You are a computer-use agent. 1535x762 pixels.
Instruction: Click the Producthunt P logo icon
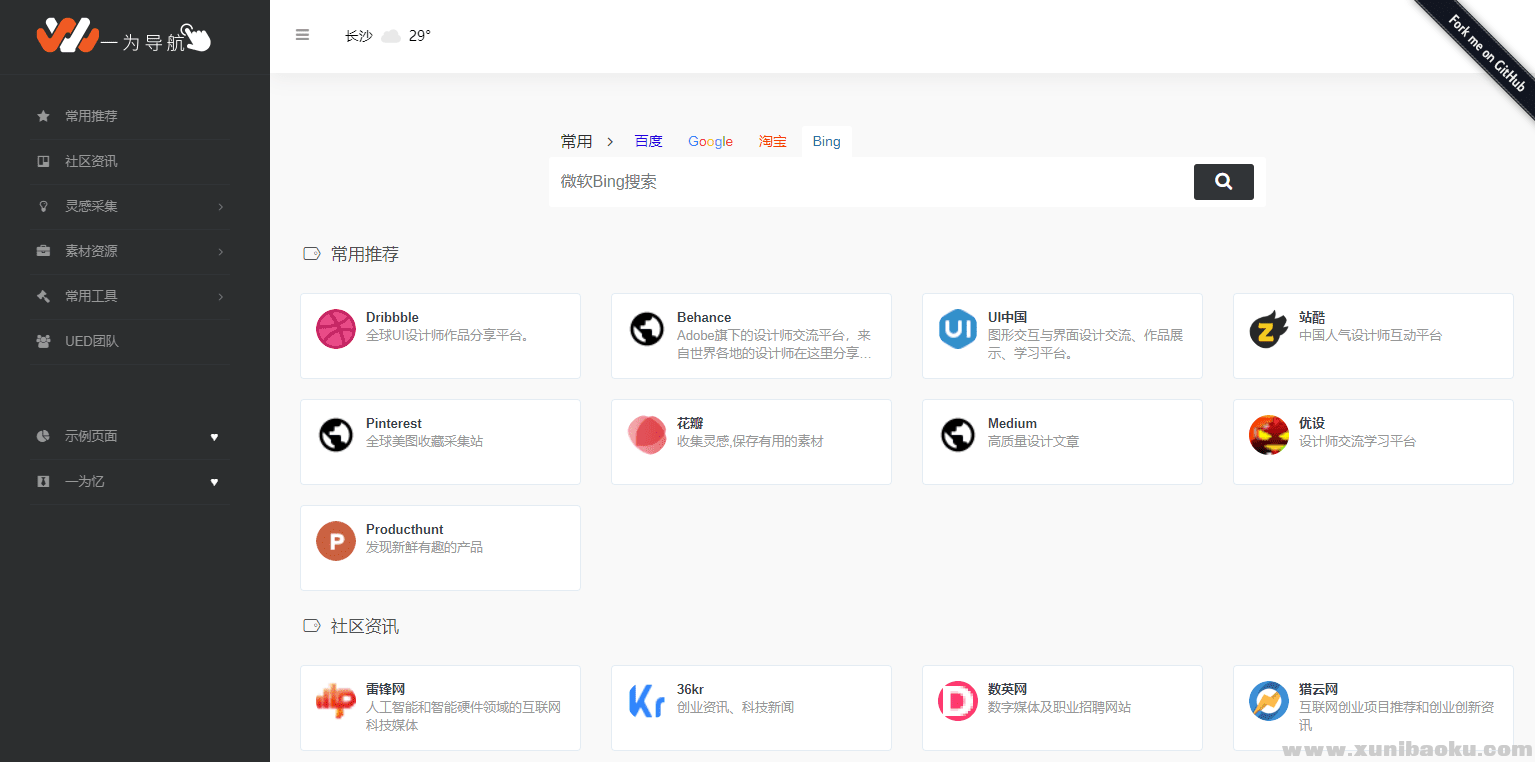point(336,541)
